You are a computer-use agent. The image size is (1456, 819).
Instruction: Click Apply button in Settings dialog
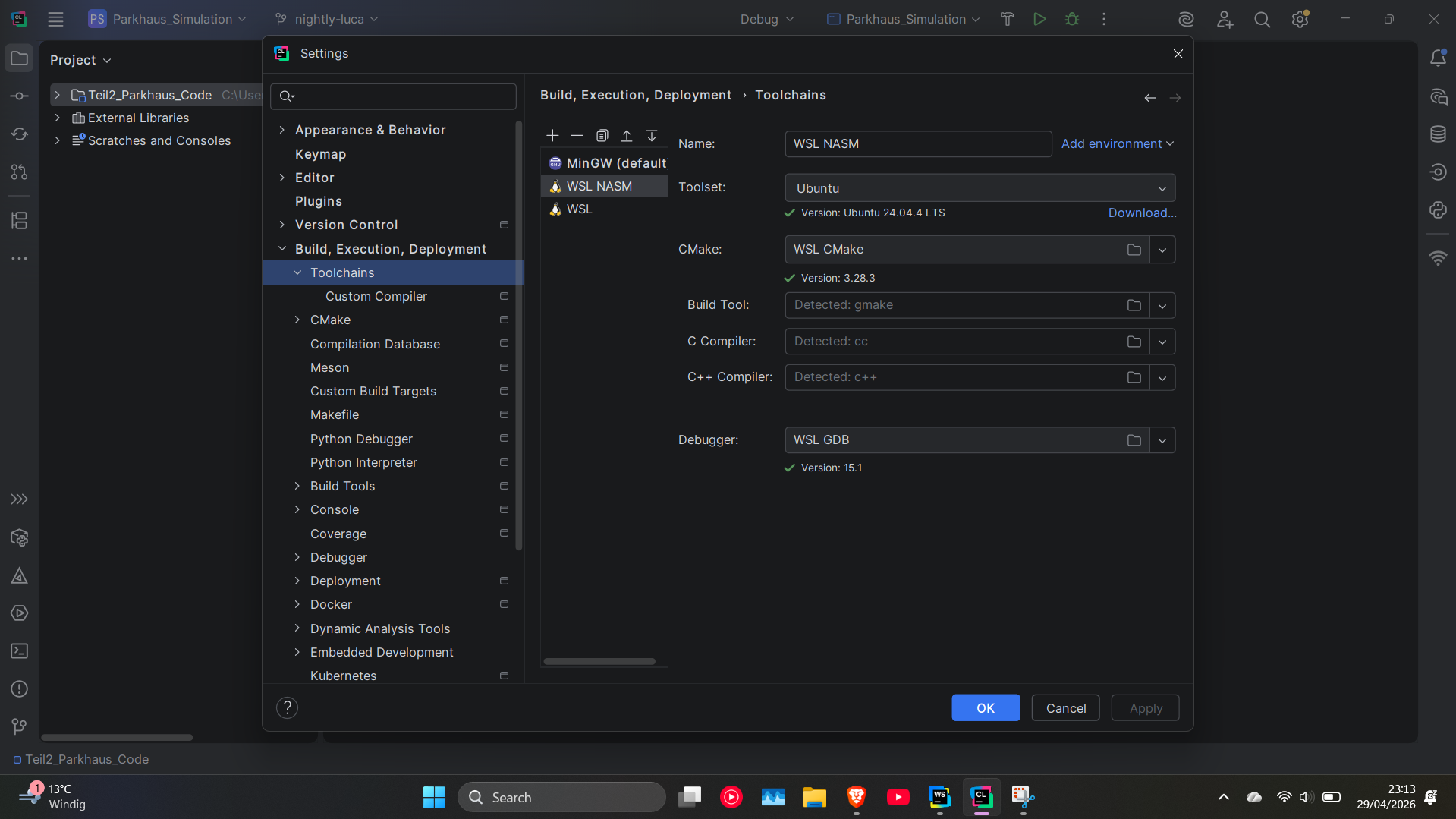click(1145, 708)
